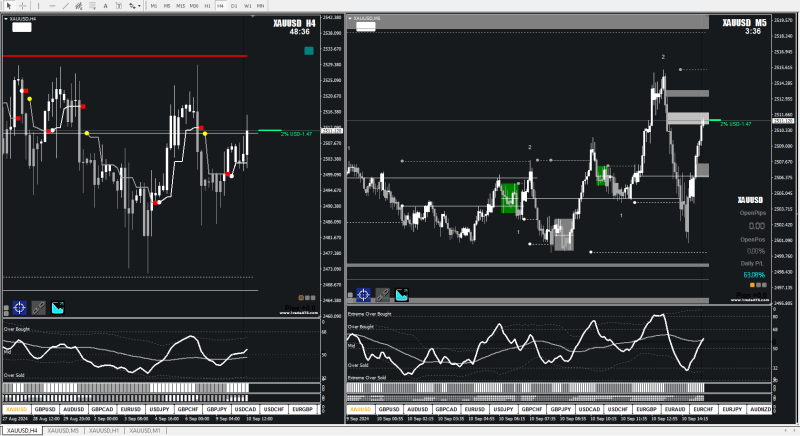Switch to XAUUSD,M1 chart tab

(x=144, y=431)
